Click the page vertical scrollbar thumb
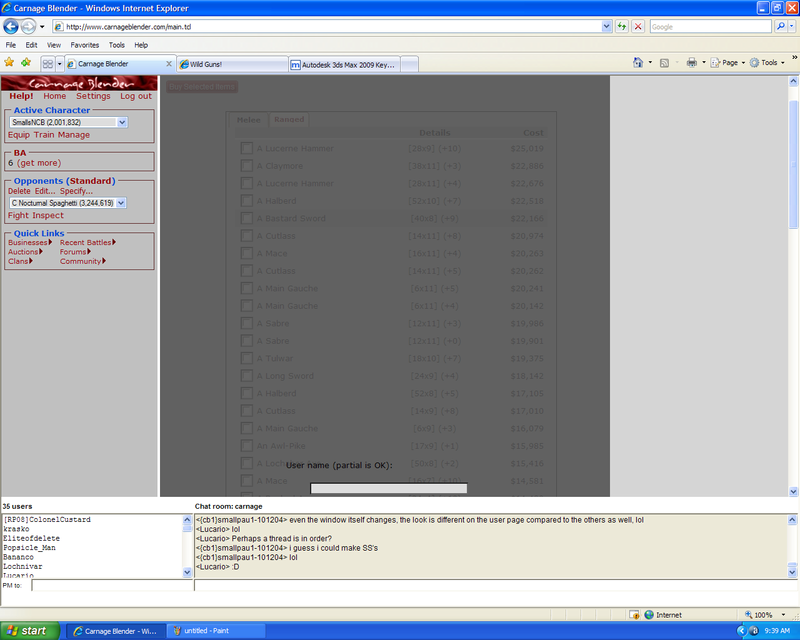Image resolution: width=800 pixels, height=640 pixels. tap(793, 164)
